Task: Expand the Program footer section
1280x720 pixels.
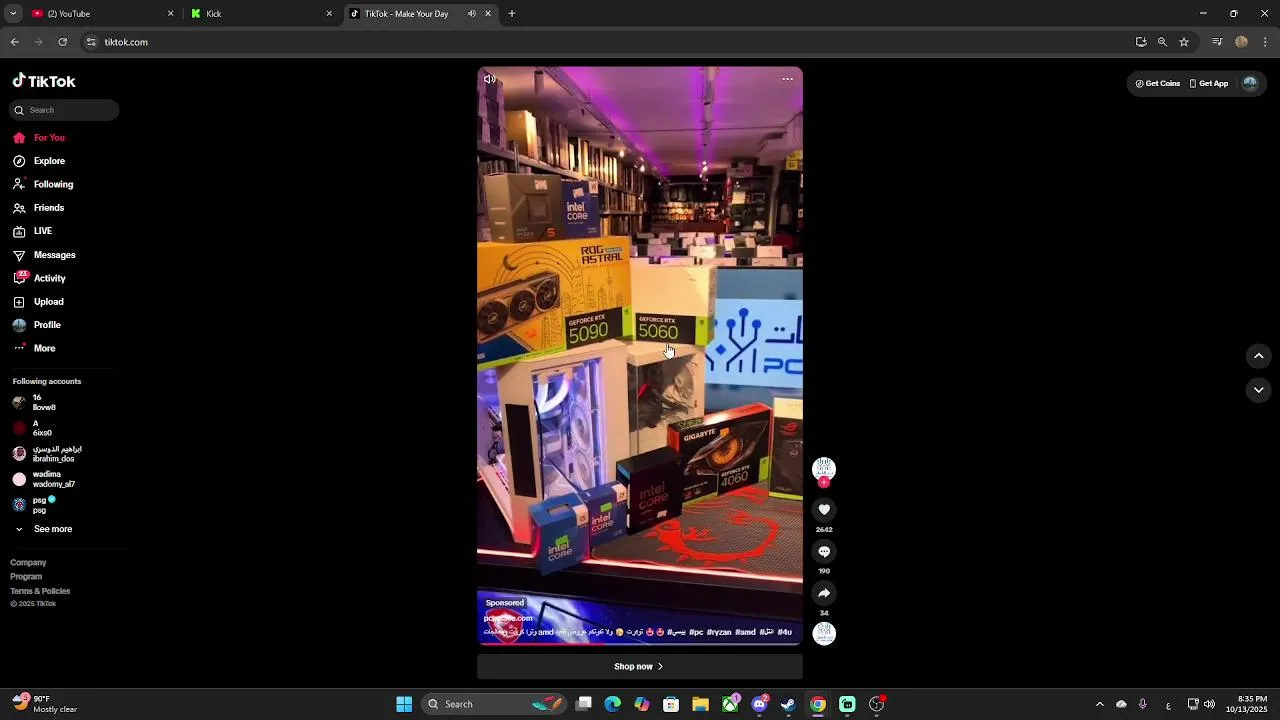Action: point(26,577)
